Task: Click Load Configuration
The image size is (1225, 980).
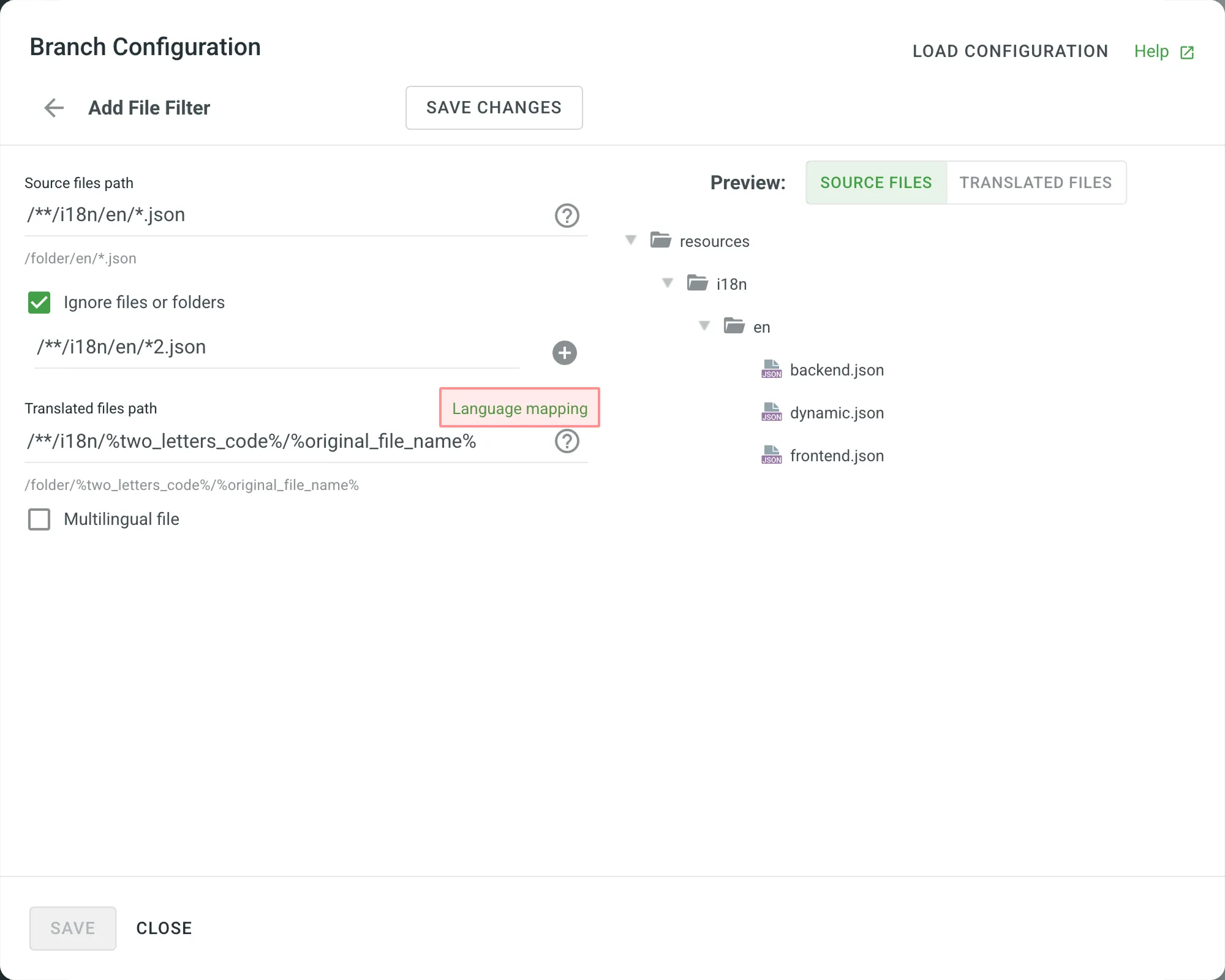Action: [x=1010, y=51]
